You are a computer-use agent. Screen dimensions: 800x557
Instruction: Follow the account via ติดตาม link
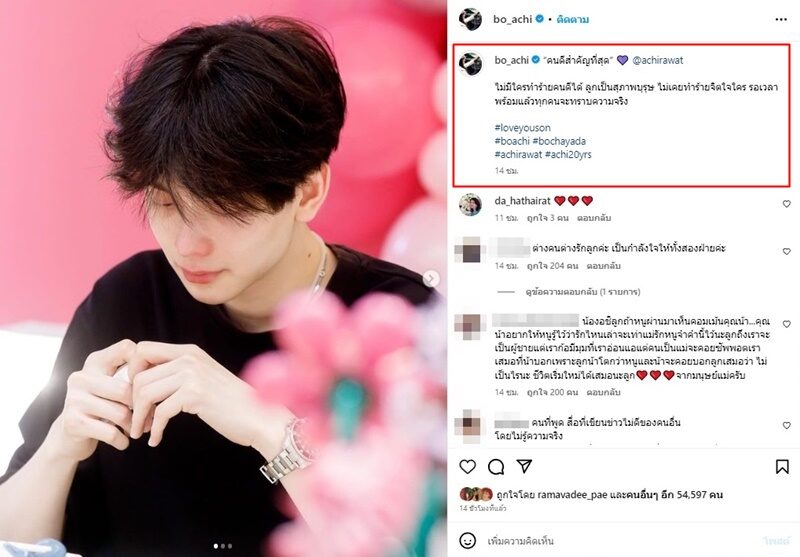(x=573, y=19)
